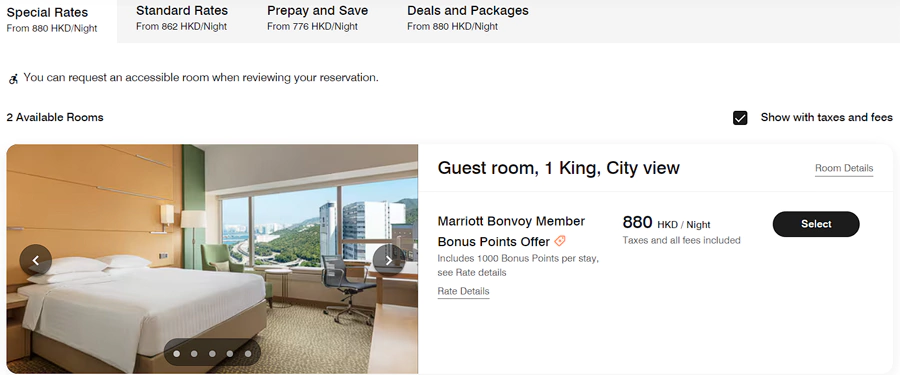Click the orange offer tag icon
This screenshot has width=900, height=375.
tap(560, 241)
